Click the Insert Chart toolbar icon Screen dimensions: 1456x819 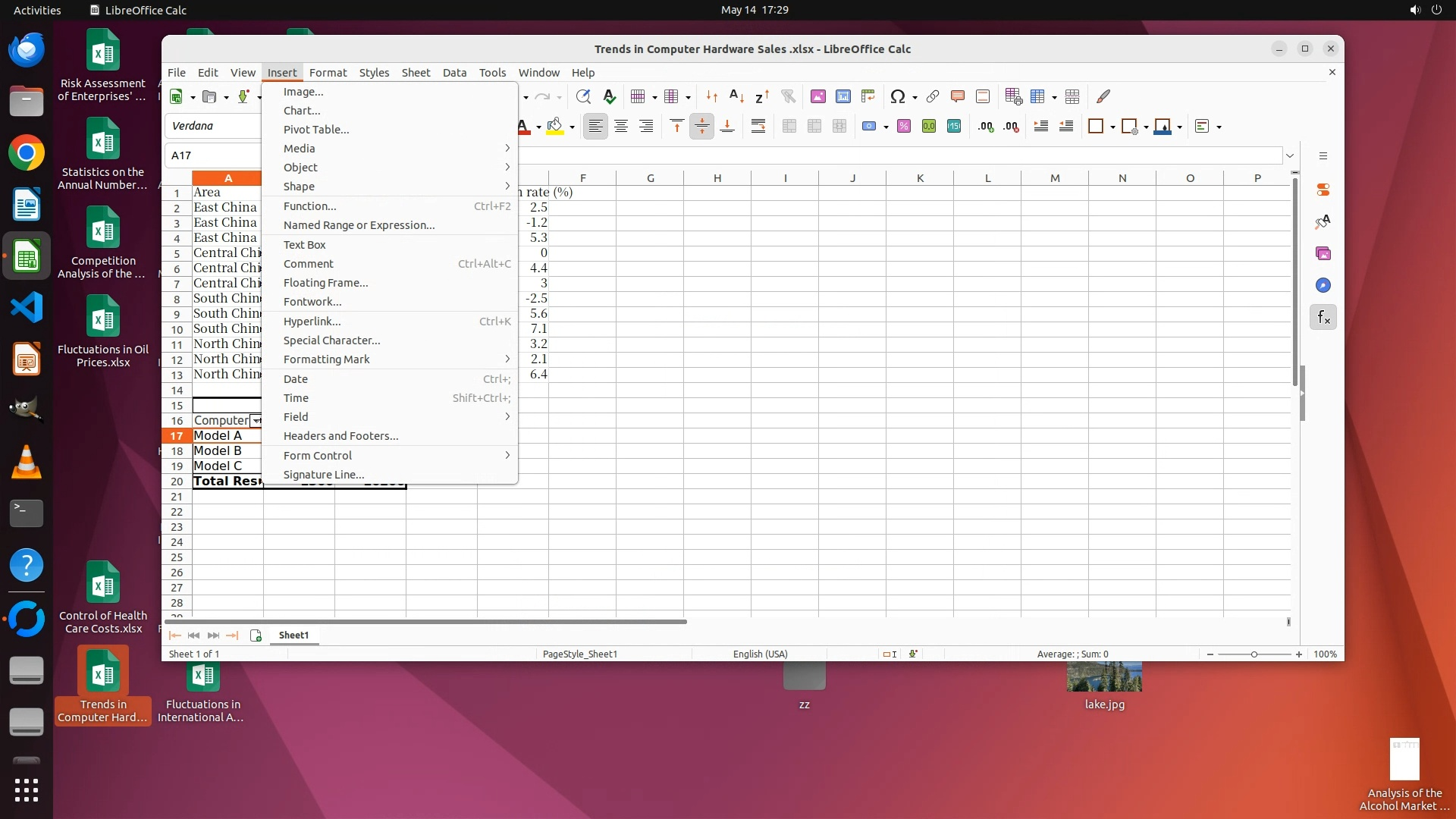[843, 96]
